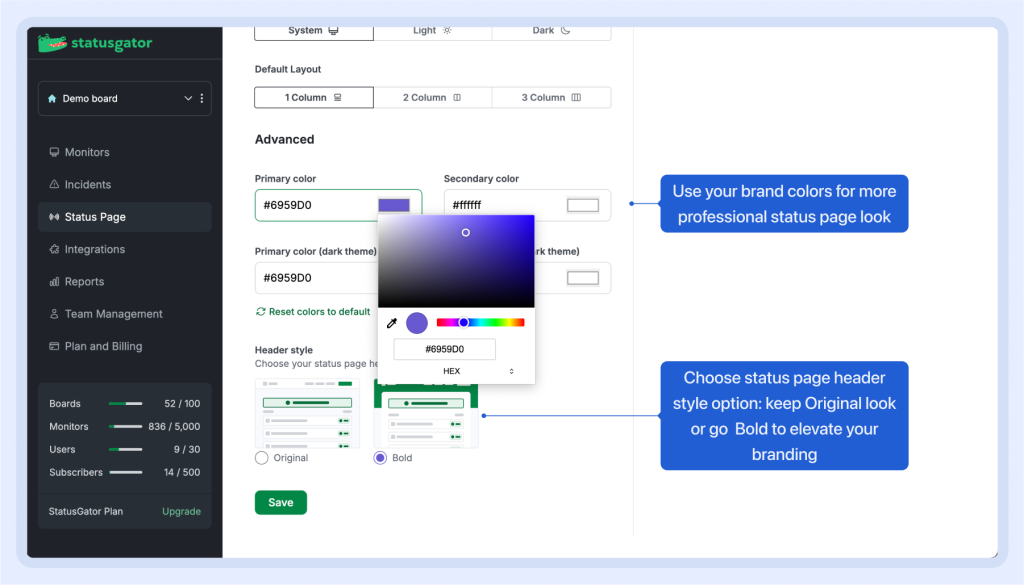The height and width of the screenshot is (585, 1024).
Task: Click the Secondary color white swatch
Action: coord(583,205)
